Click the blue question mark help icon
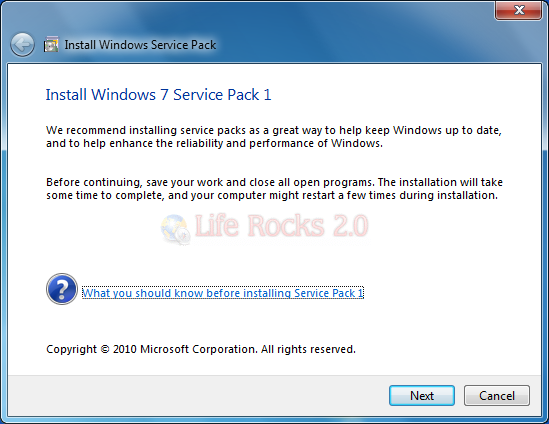549x424 pixels. coord(62,289)
